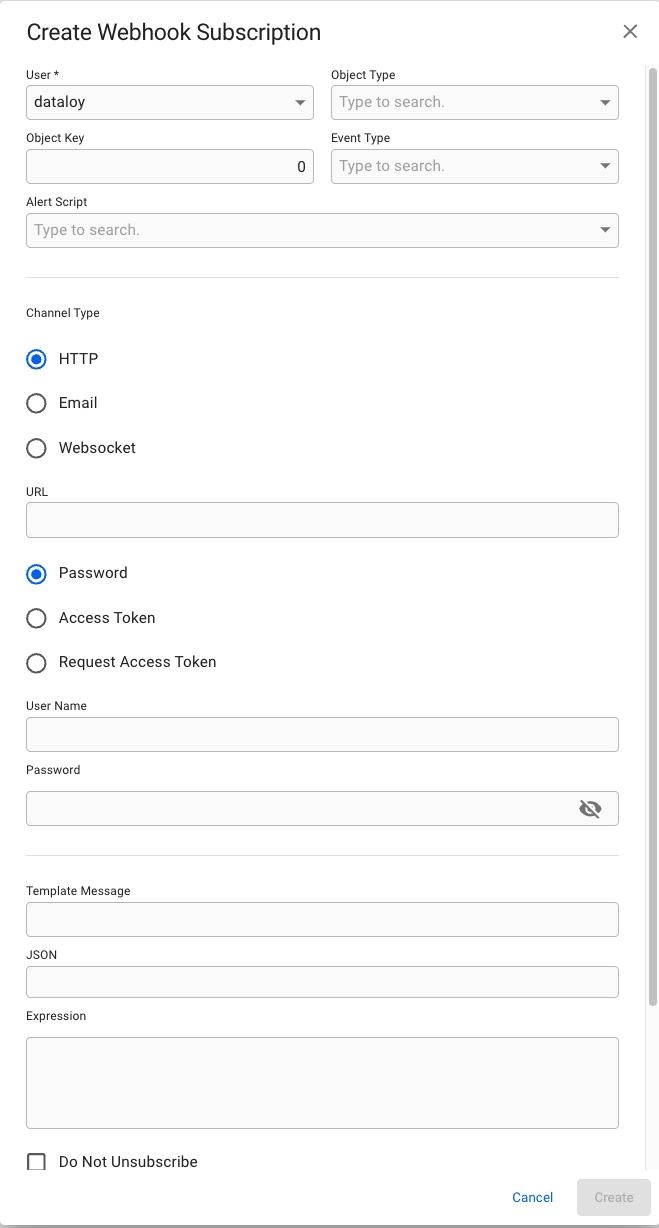Focus the URL input field
The width and height of the screenshot is (659, 1228).
[x=322, y=520]
